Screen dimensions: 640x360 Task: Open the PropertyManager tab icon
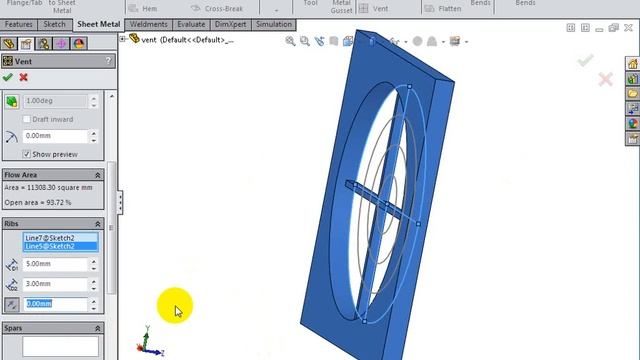point(26,43)
